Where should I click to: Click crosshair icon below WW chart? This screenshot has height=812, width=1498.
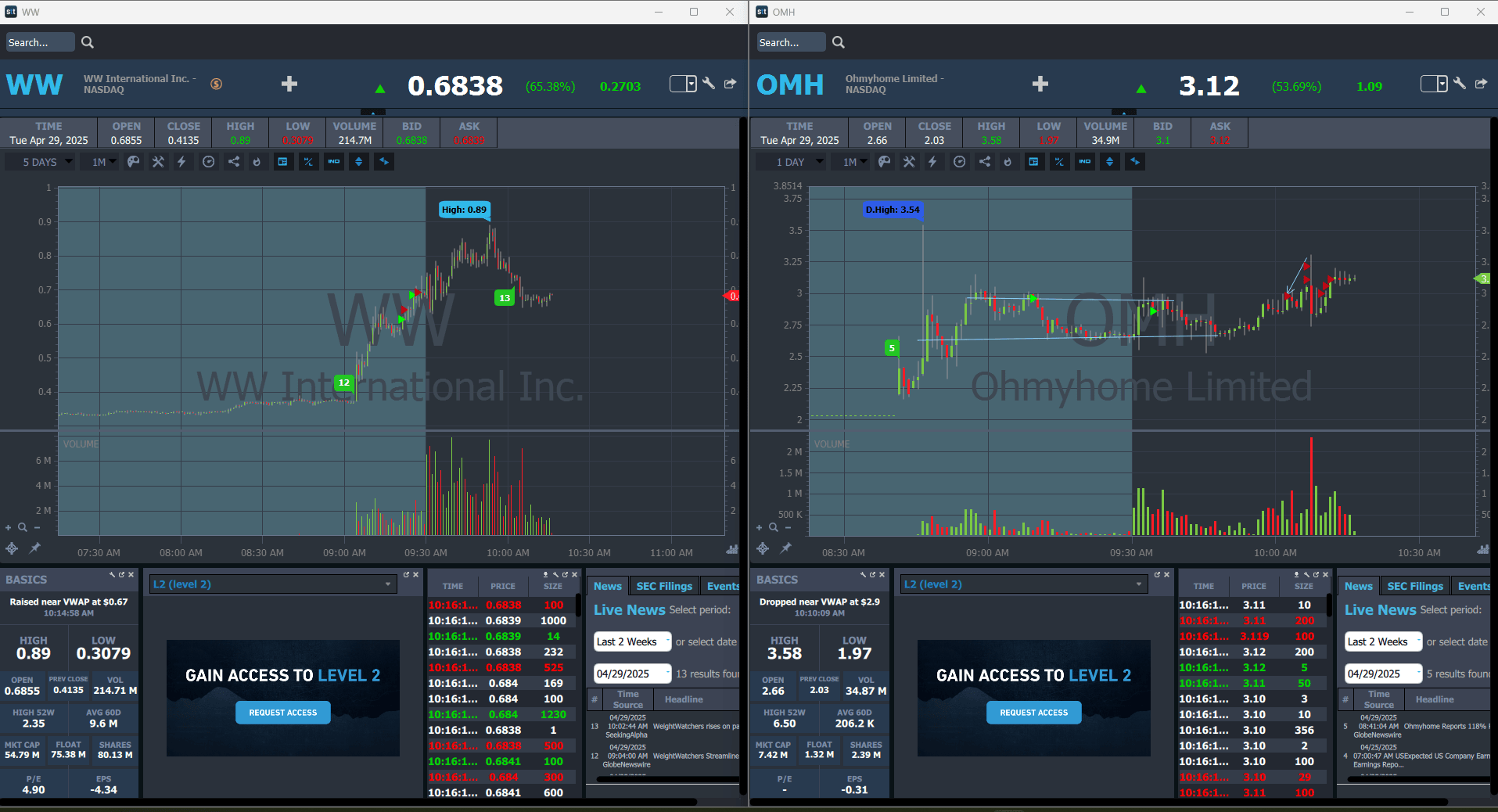click(12, 548)
